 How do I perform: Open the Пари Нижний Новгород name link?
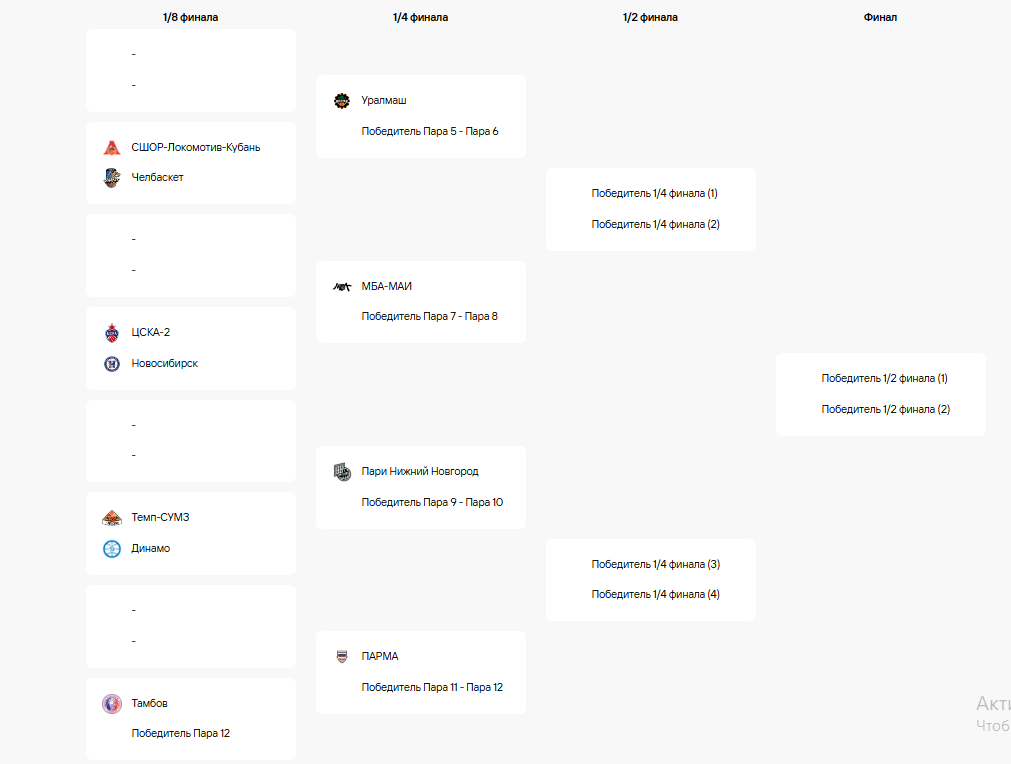(420, 472)
